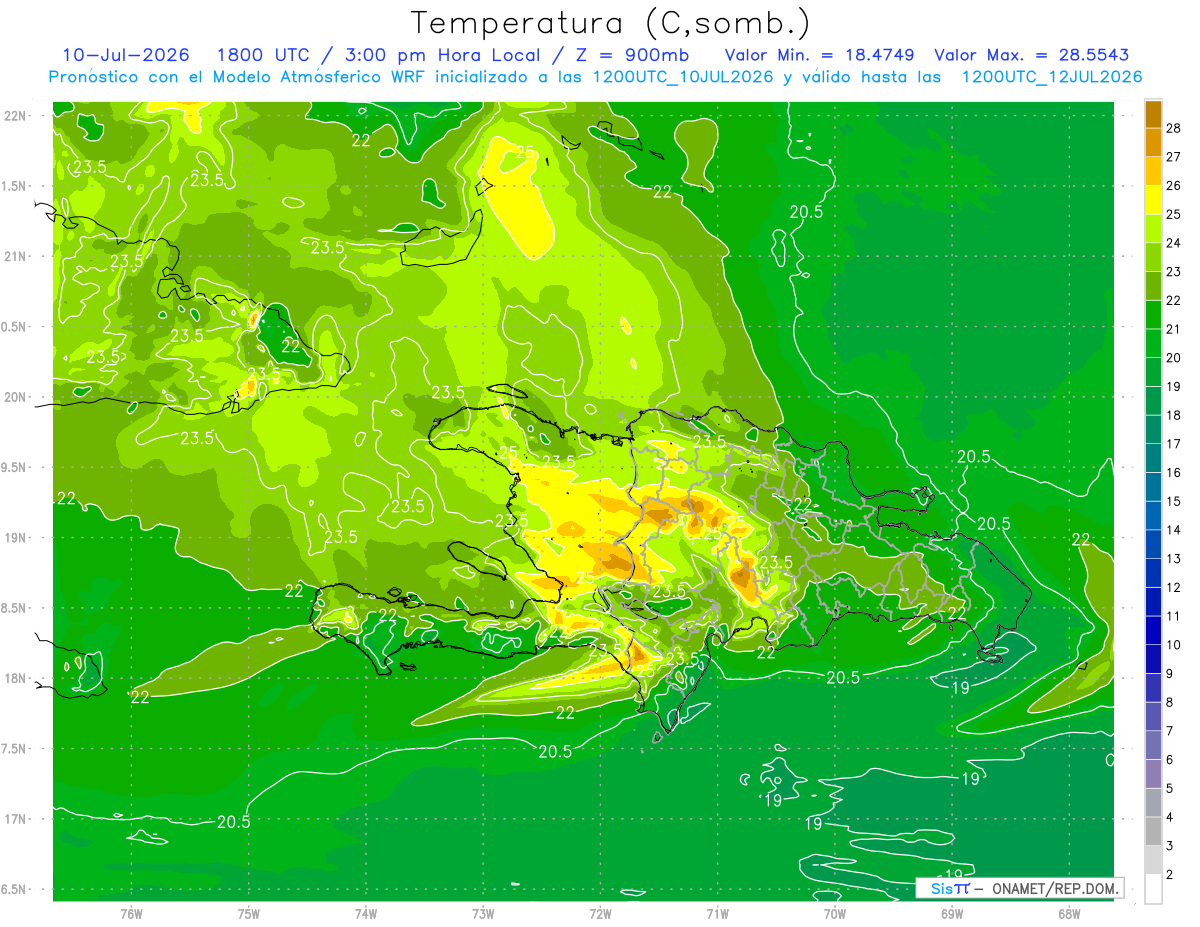
Task: Click the '69W' longitude axis label
Action: tap(952, 913)
